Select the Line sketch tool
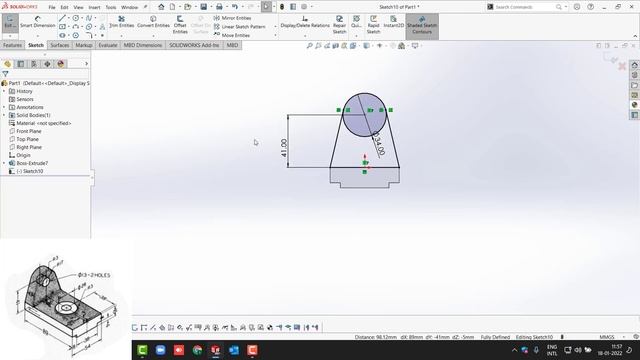The image size is (640, 360). tap(62, 18)
